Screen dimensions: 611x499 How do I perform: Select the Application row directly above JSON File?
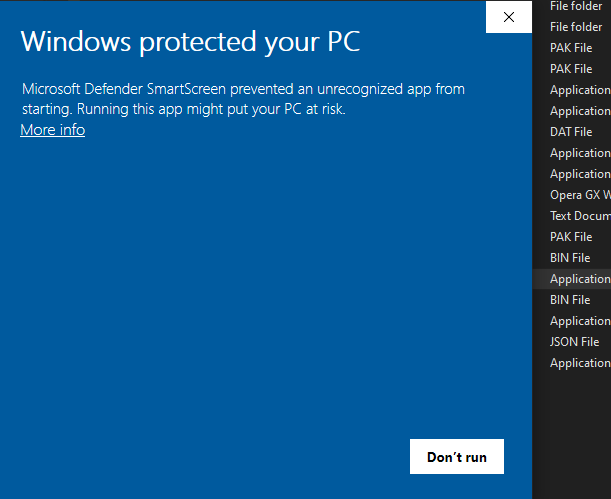580,321
